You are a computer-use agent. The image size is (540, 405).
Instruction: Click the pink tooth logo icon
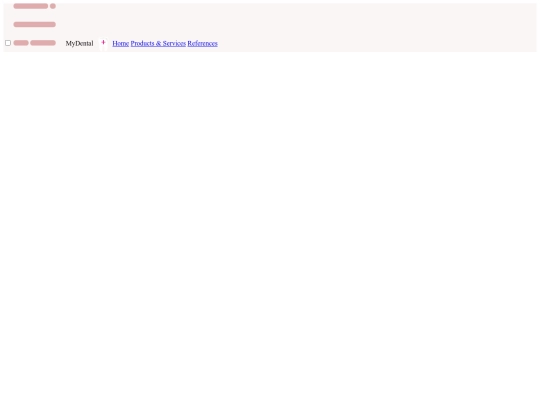tap(103, 43)
